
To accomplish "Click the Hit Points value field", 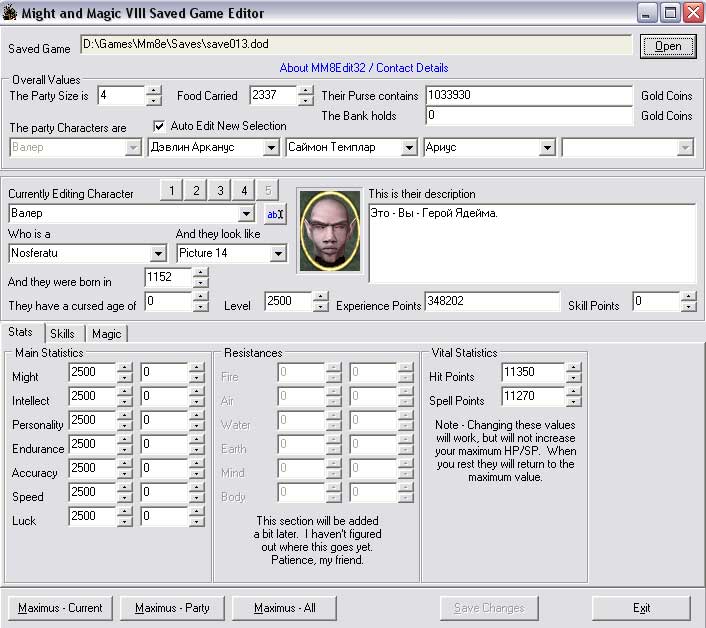I will click(x=533, y=372).
